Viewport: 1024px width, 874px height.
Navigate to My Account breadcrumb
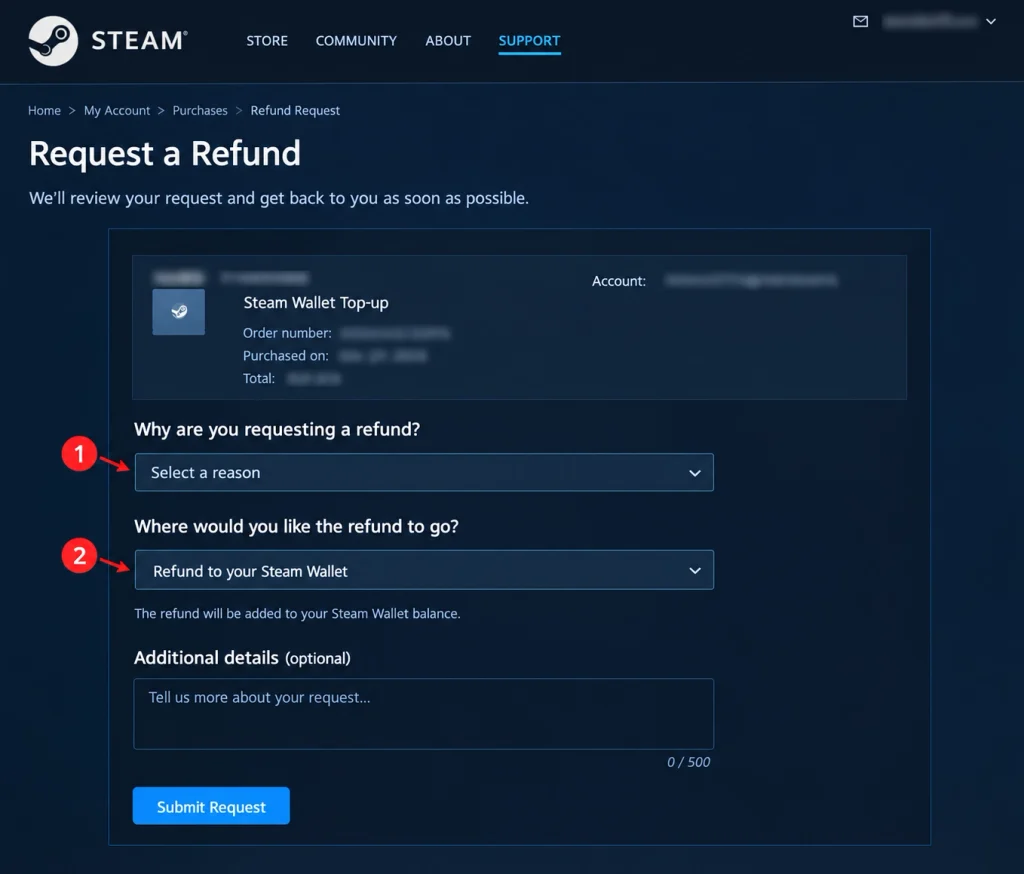point(117,110)
